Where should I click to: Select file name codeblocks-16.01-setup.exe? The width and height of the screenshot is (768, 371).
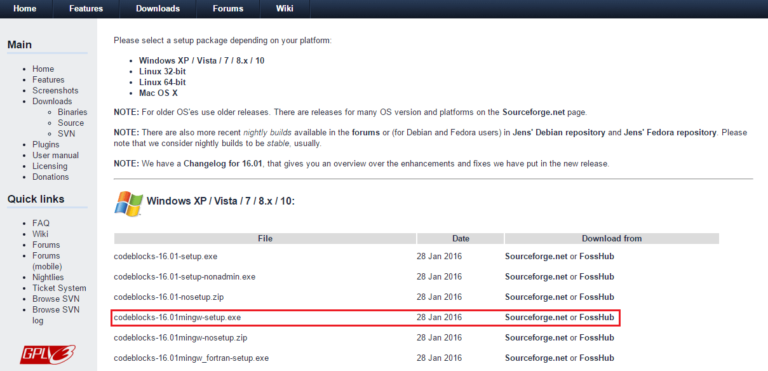point(166,256)
